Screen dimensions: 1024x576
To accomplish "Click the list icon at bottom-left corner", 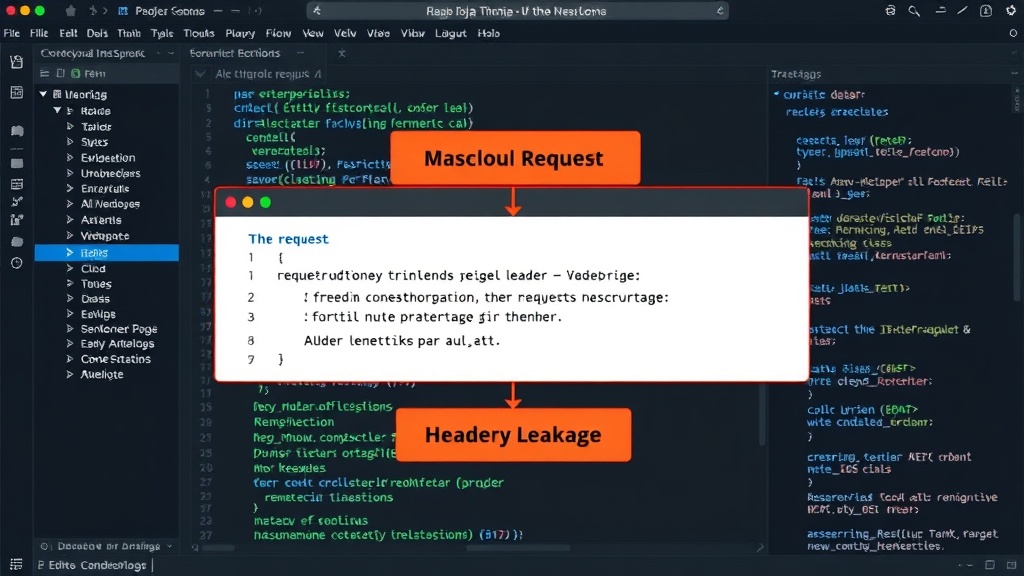I will tap(16, 564).
